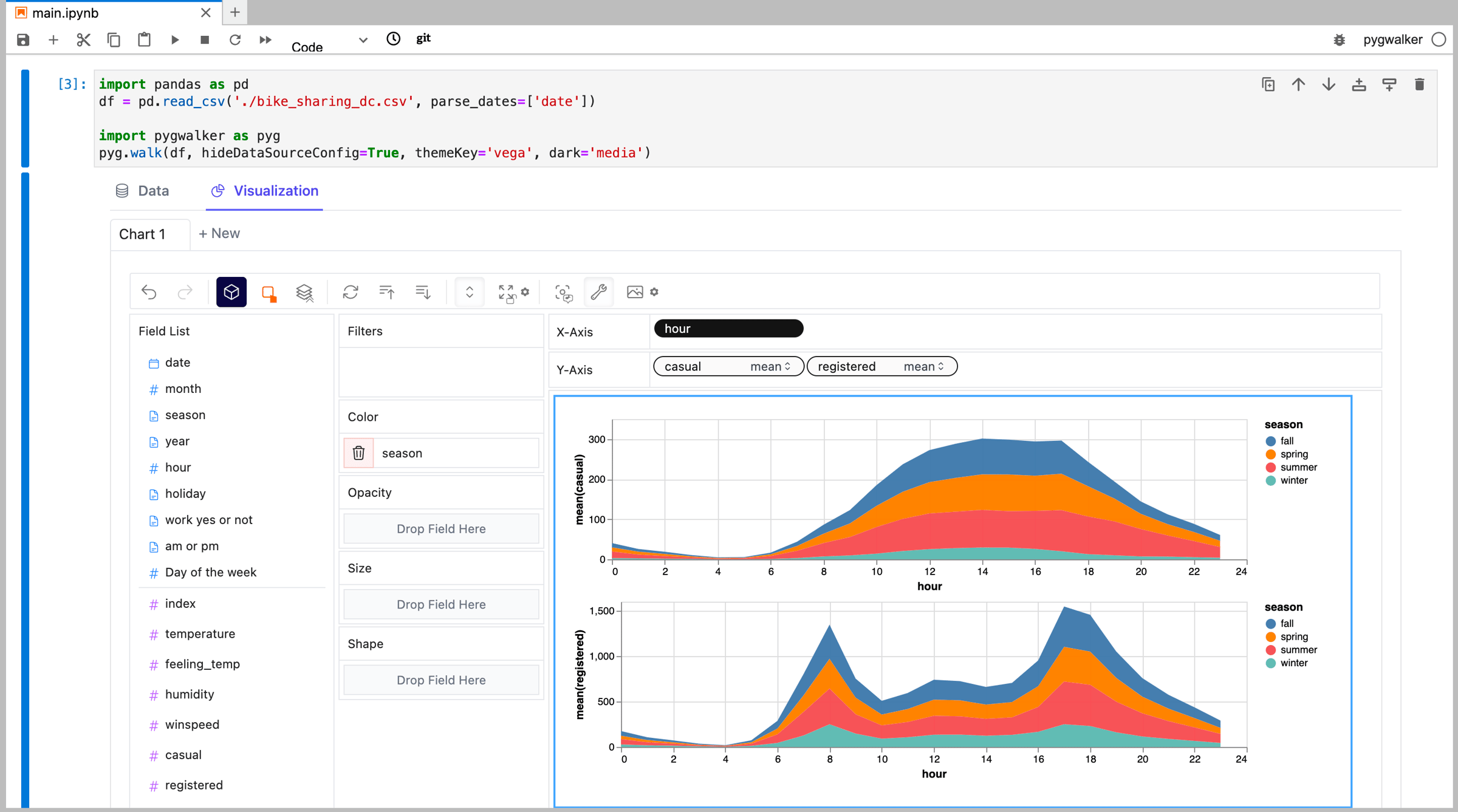Click the 3D chart/bar chart icon
Screen dimensions: 1458x812
230,292
